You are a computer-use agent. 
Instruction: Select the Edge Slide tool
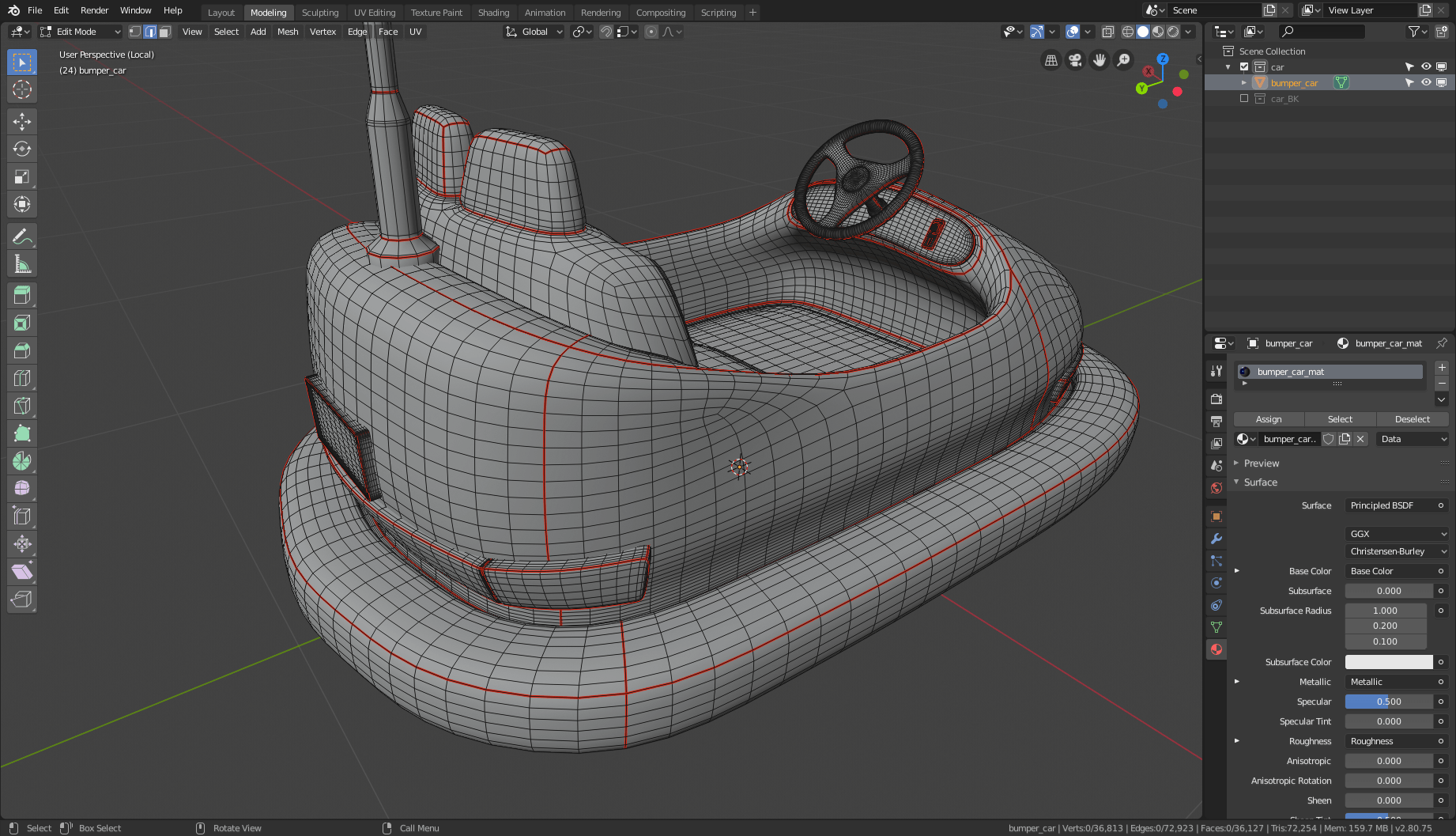(x=22, y=516)
